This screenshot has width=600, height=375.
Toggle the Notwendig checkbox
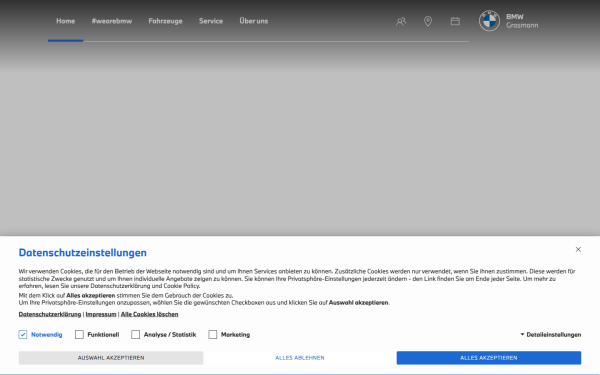pyautogui.click(x=23, y=334)
